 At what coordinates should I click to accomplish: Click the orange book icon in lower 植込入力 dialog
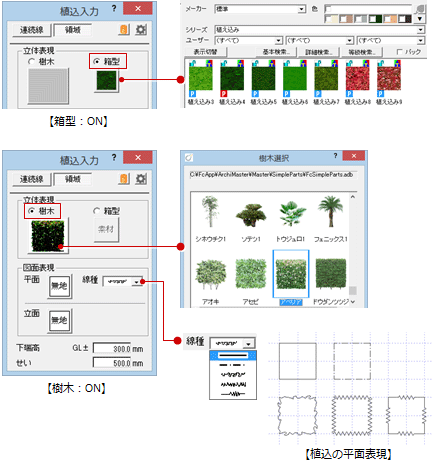(124, 179)
